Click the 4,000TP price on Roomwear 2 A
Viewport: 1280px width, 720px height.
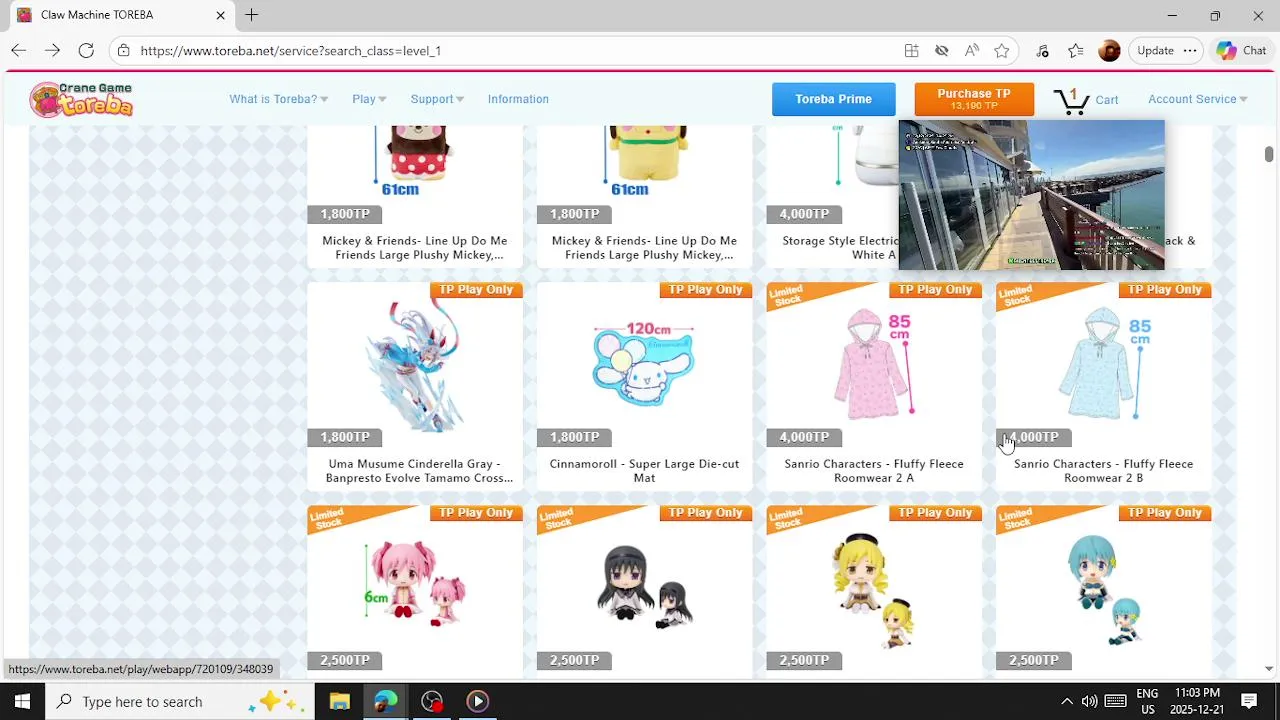pos(804,437)
